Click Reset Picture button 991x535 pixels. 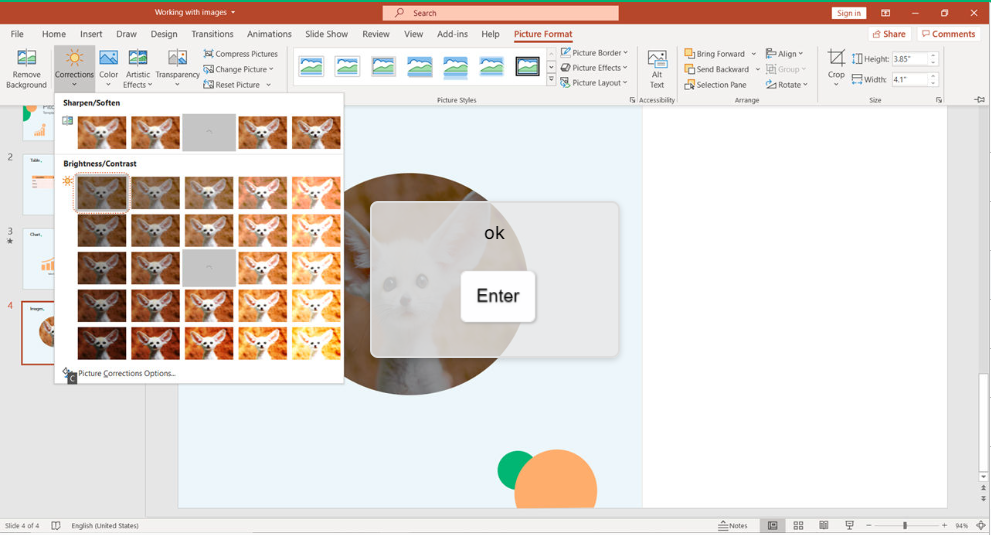coord(232,84)
